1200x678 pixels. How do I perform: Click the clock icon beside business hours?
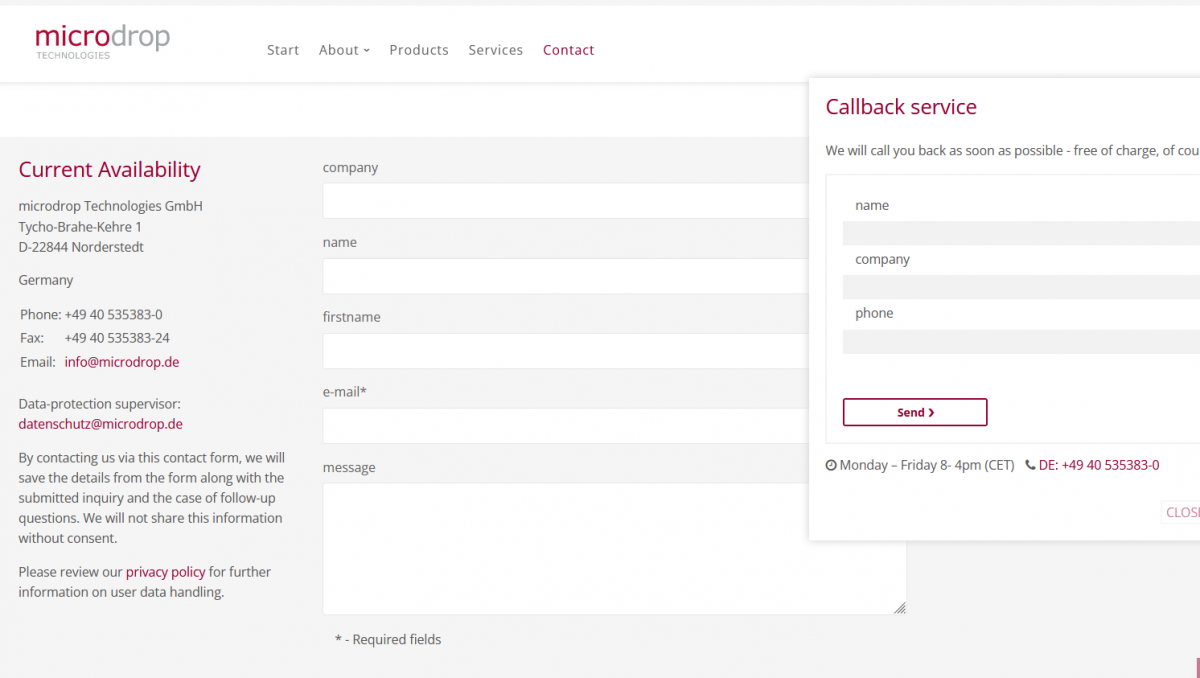tap(831, 465)
